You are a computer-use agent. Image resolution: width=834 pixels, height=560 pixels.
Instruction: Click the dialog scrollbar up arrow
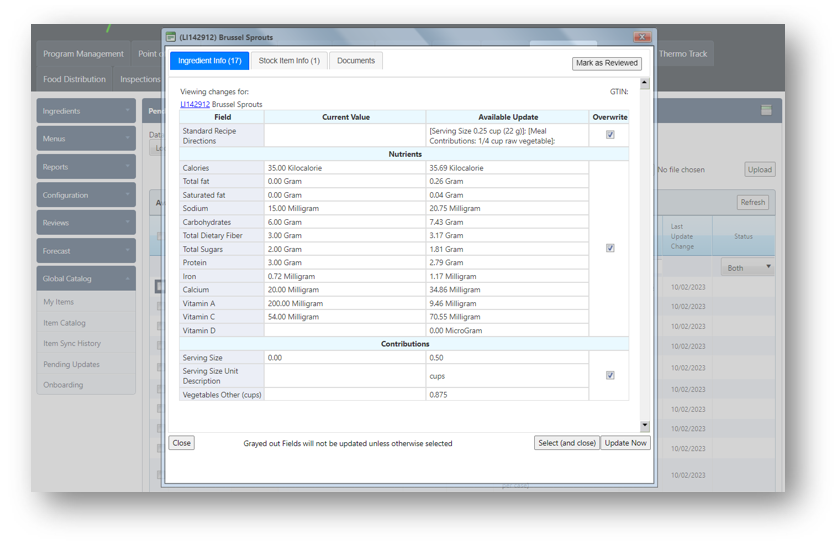[x=645, y=83]
